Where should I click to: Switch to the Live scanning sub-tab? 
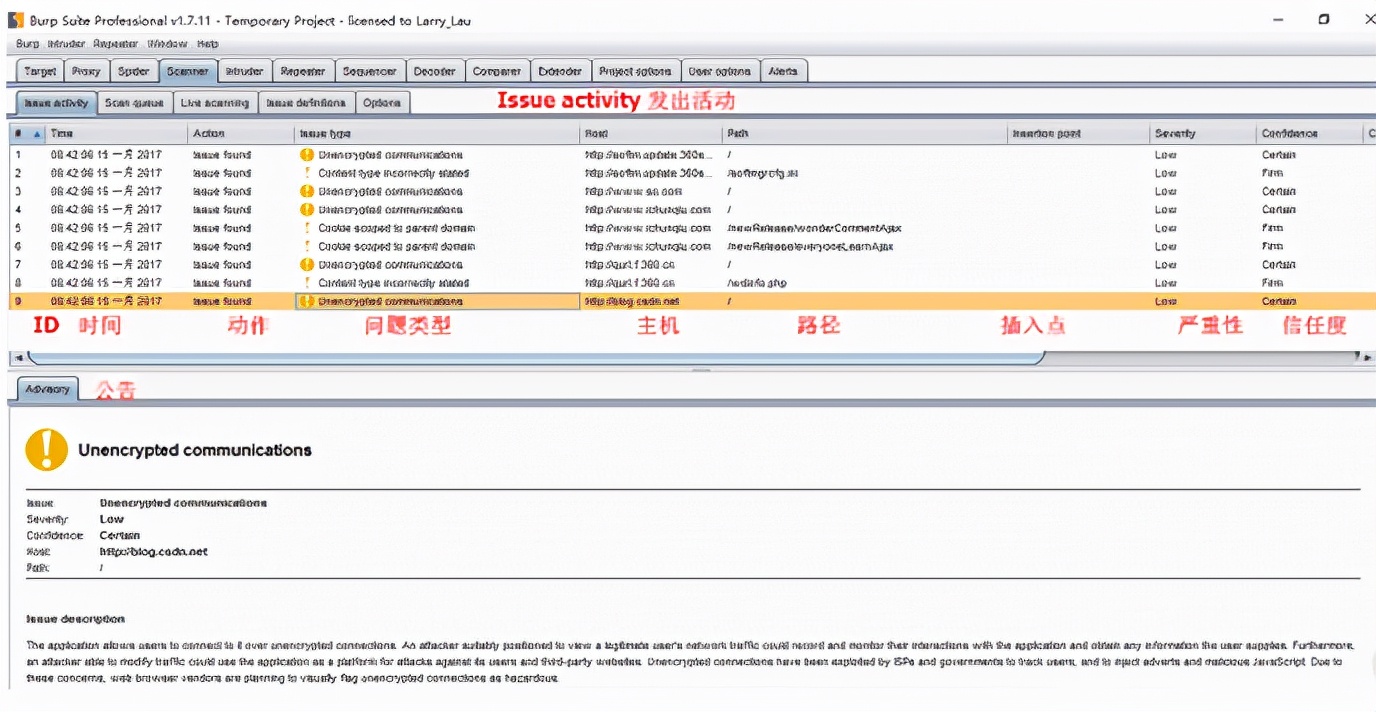pos(215,103)
